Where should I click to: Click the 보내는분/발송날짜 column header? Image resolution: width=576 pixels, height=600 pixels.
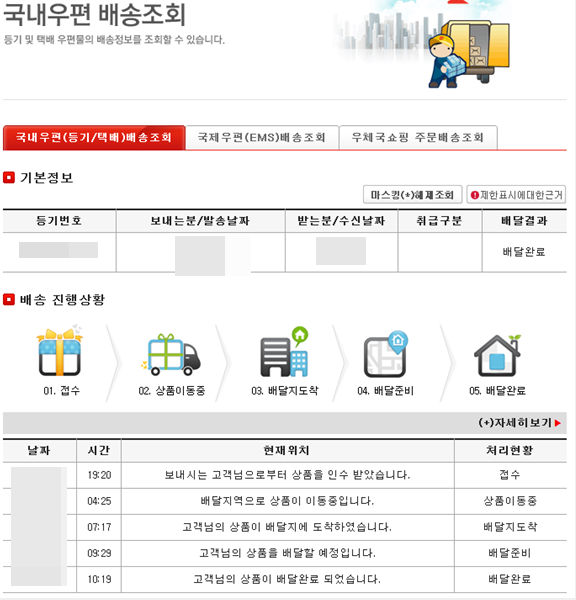[201, 221]
